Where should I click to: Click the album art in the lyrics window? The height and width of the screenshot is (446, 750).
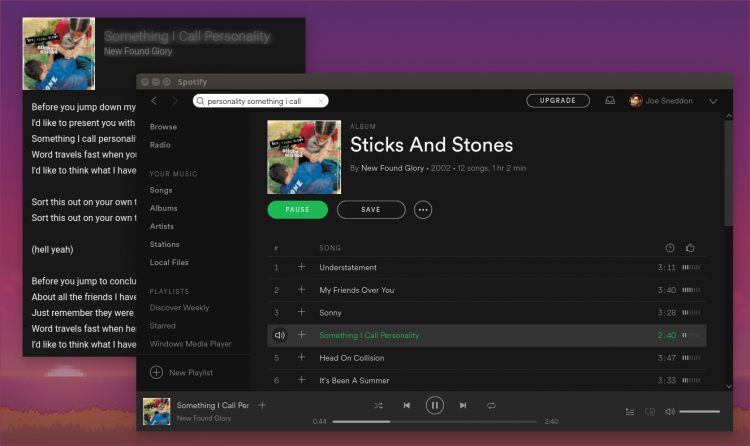tap(59, 54)
